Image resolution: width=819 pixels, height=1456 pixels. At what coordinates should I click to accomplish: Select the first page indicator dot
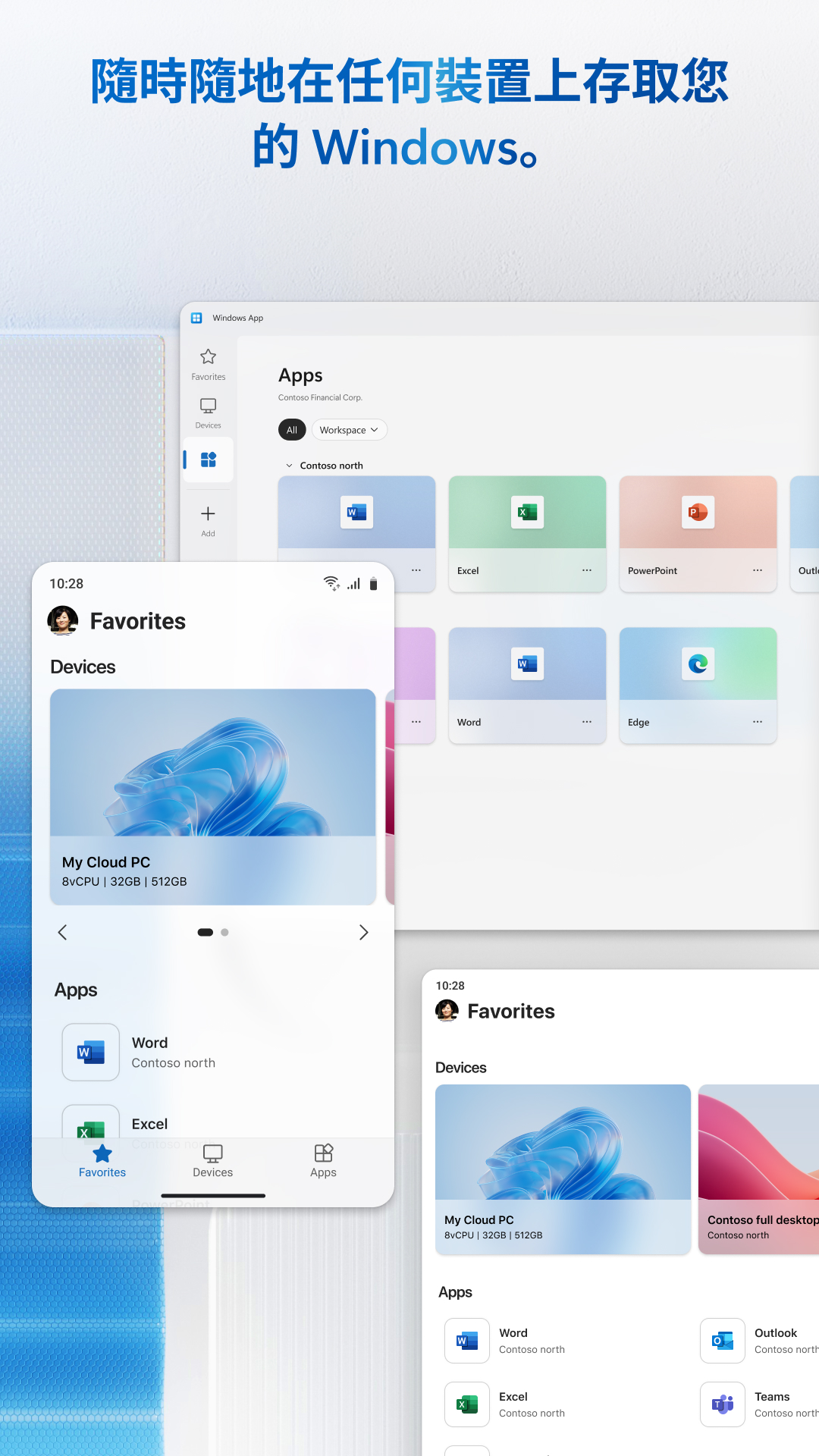click(205, 932)
